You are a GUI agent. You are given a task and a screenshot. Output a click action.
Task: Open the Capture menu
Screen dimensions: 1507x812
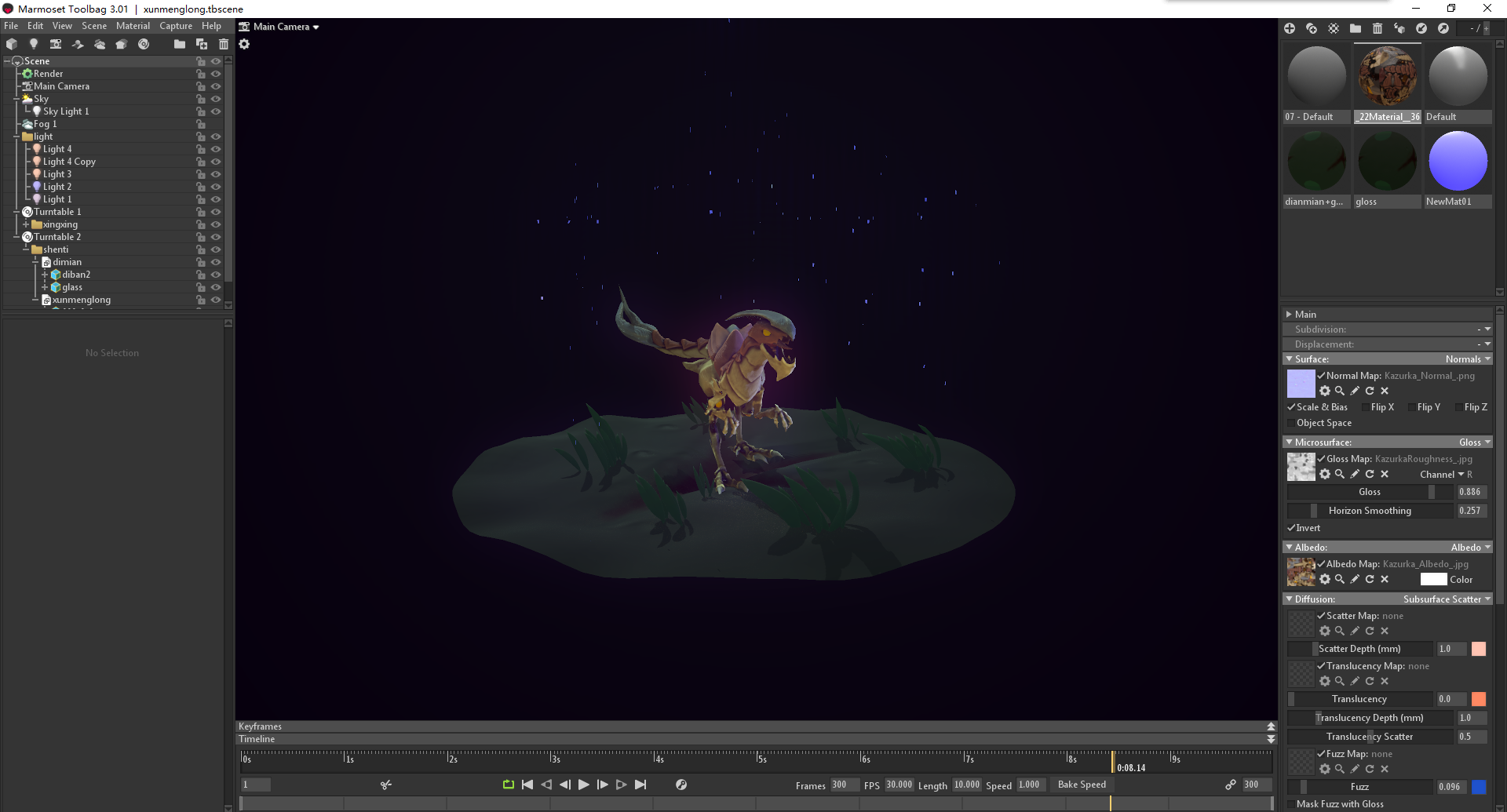coord(176,26)
